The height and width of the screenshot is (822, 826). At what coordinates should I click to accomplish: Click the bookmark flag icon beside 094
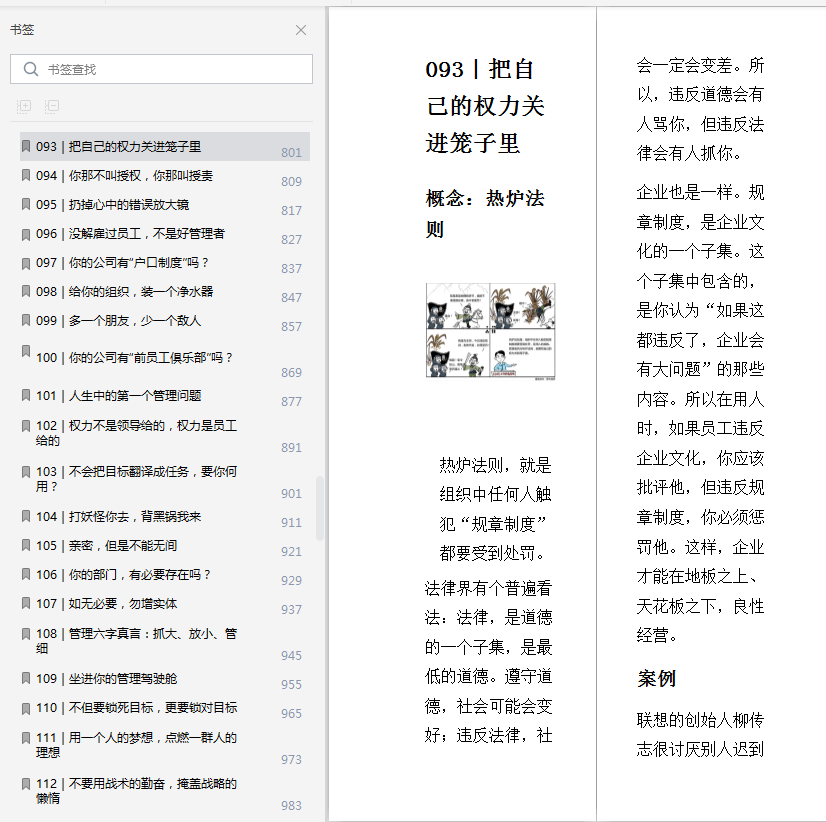pyautogui.click(x=26, y=175)
